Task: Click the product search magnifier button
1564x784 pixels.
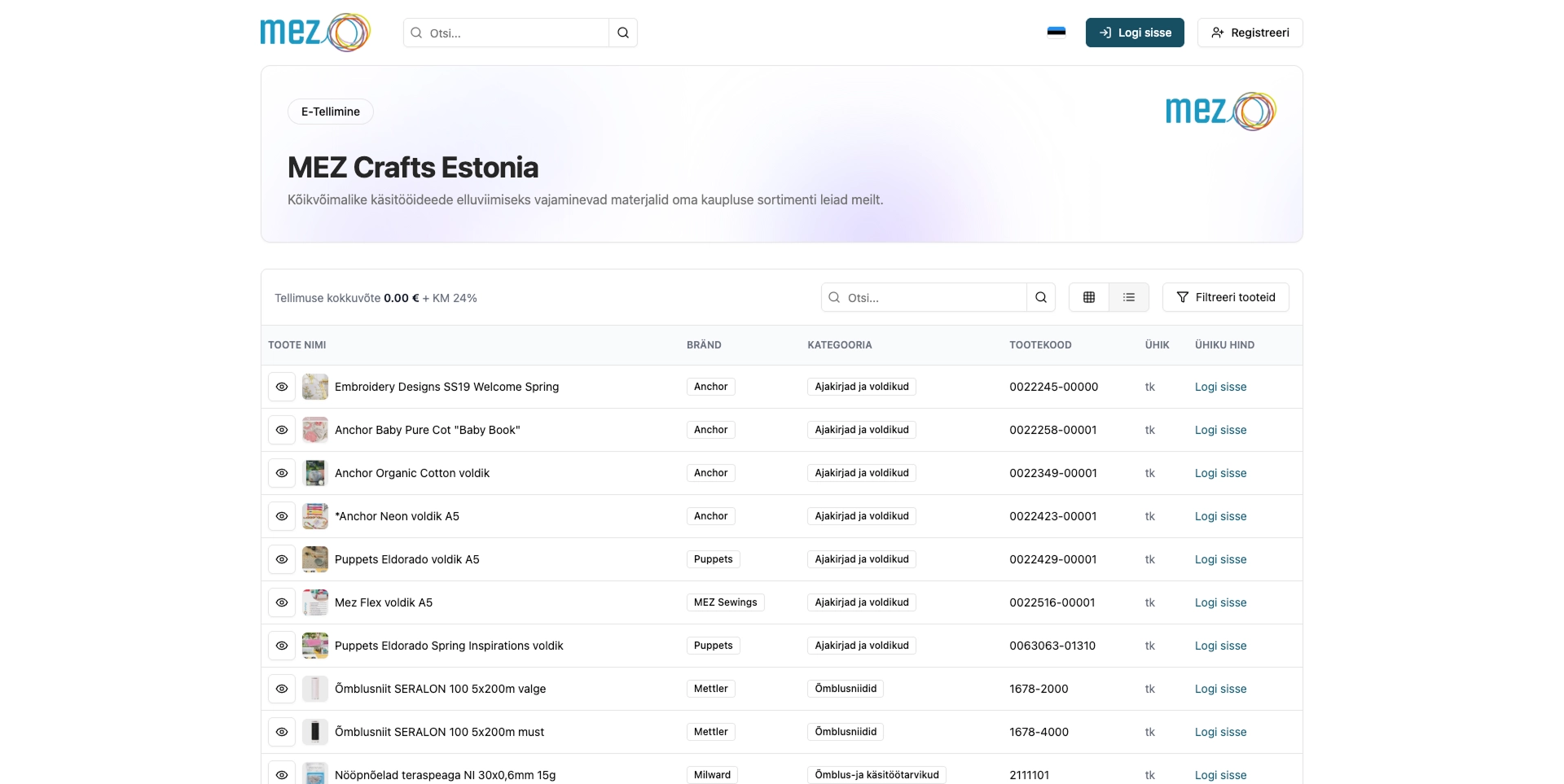Action: pyautogui.click(x=1041, y=297)
